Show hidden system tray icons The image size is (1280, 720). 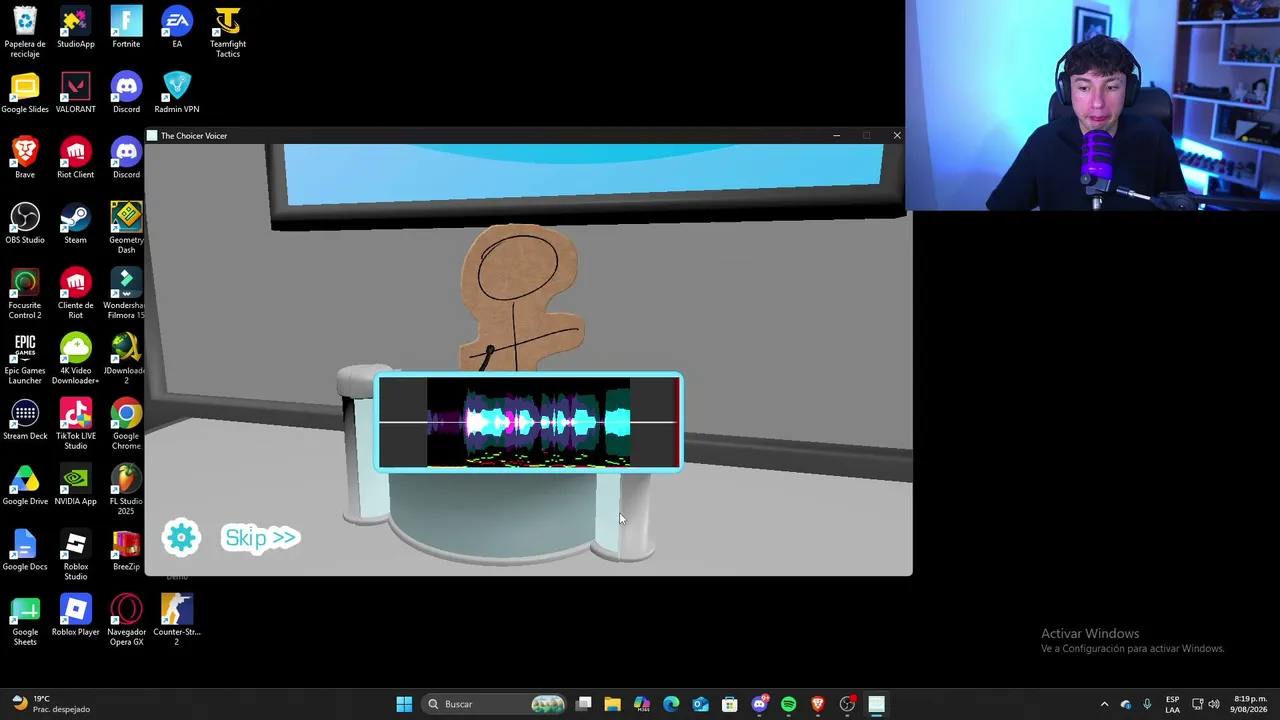pyautogui.click(x=1104, y=704)
